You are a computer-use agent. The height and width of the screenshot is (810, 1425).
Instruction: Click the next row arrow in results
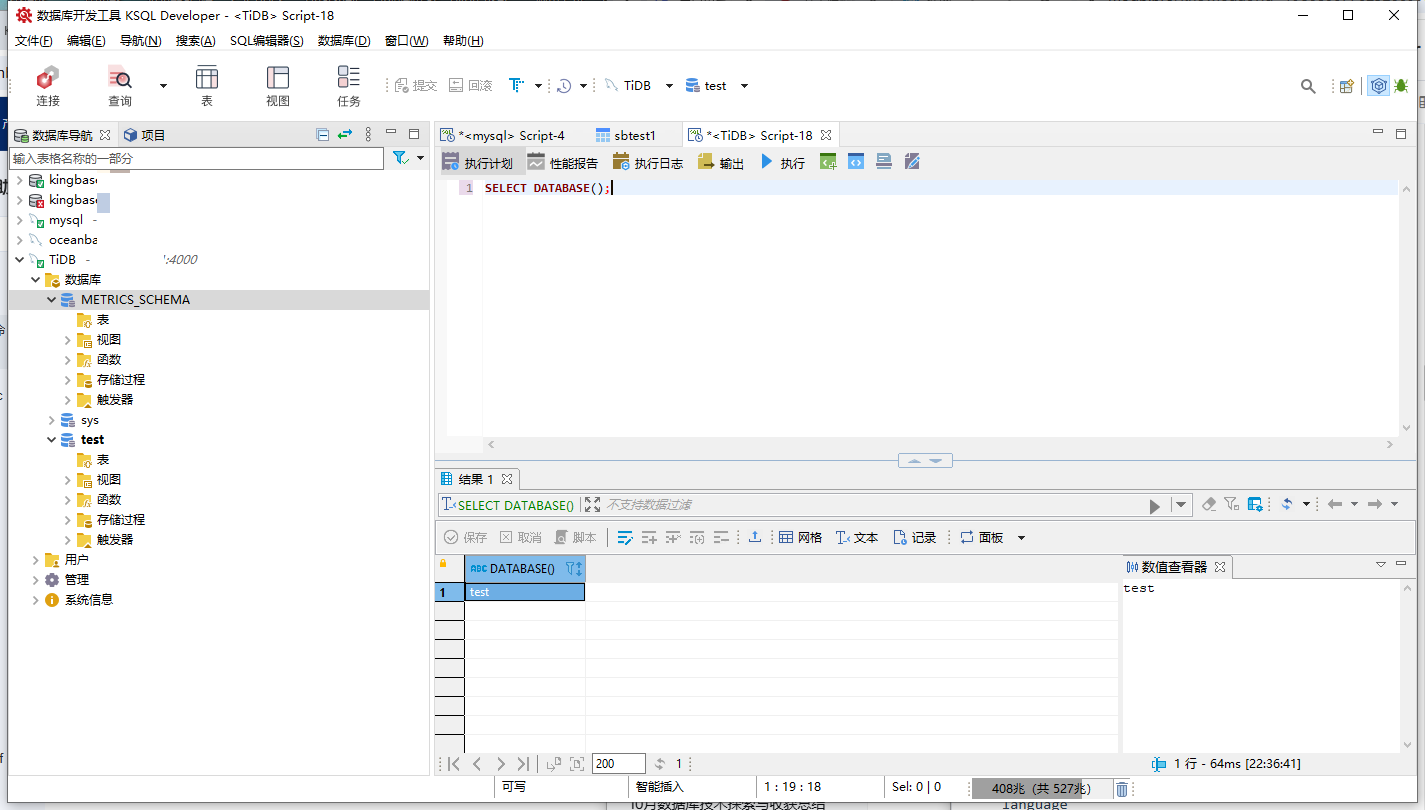tap(500, 764)
